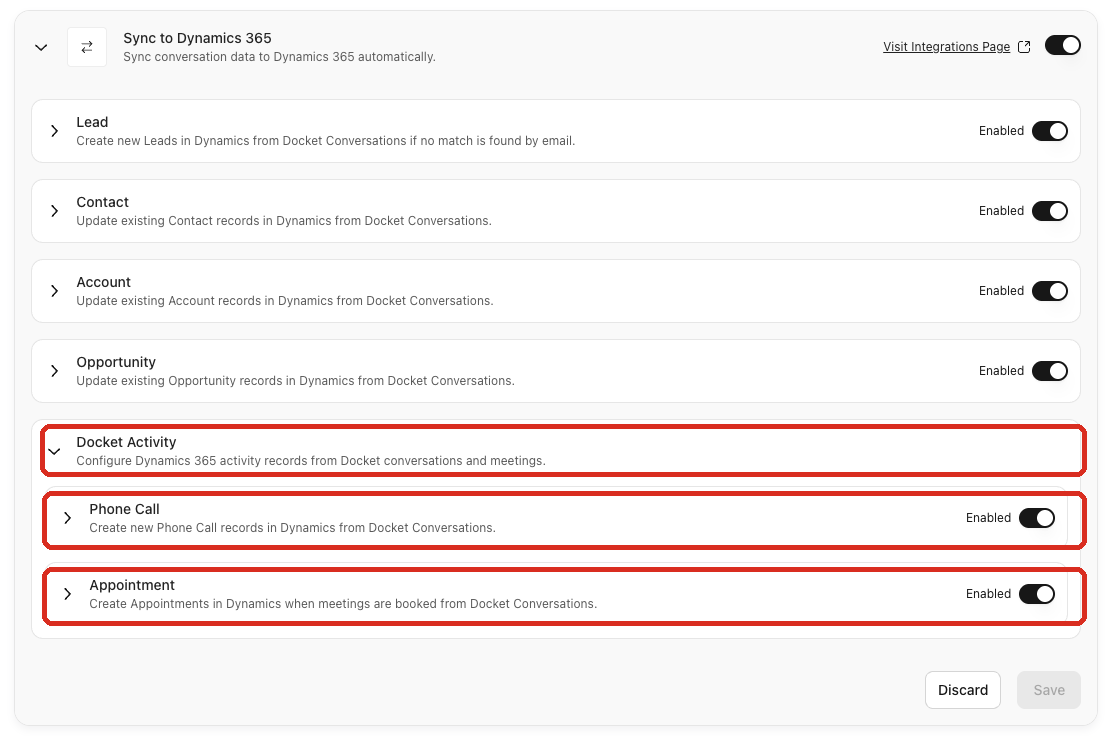Viewport: 1109px width, 736px height.
Task: Expand the Phone Call row chevron
Action: [x=67, y=518]
